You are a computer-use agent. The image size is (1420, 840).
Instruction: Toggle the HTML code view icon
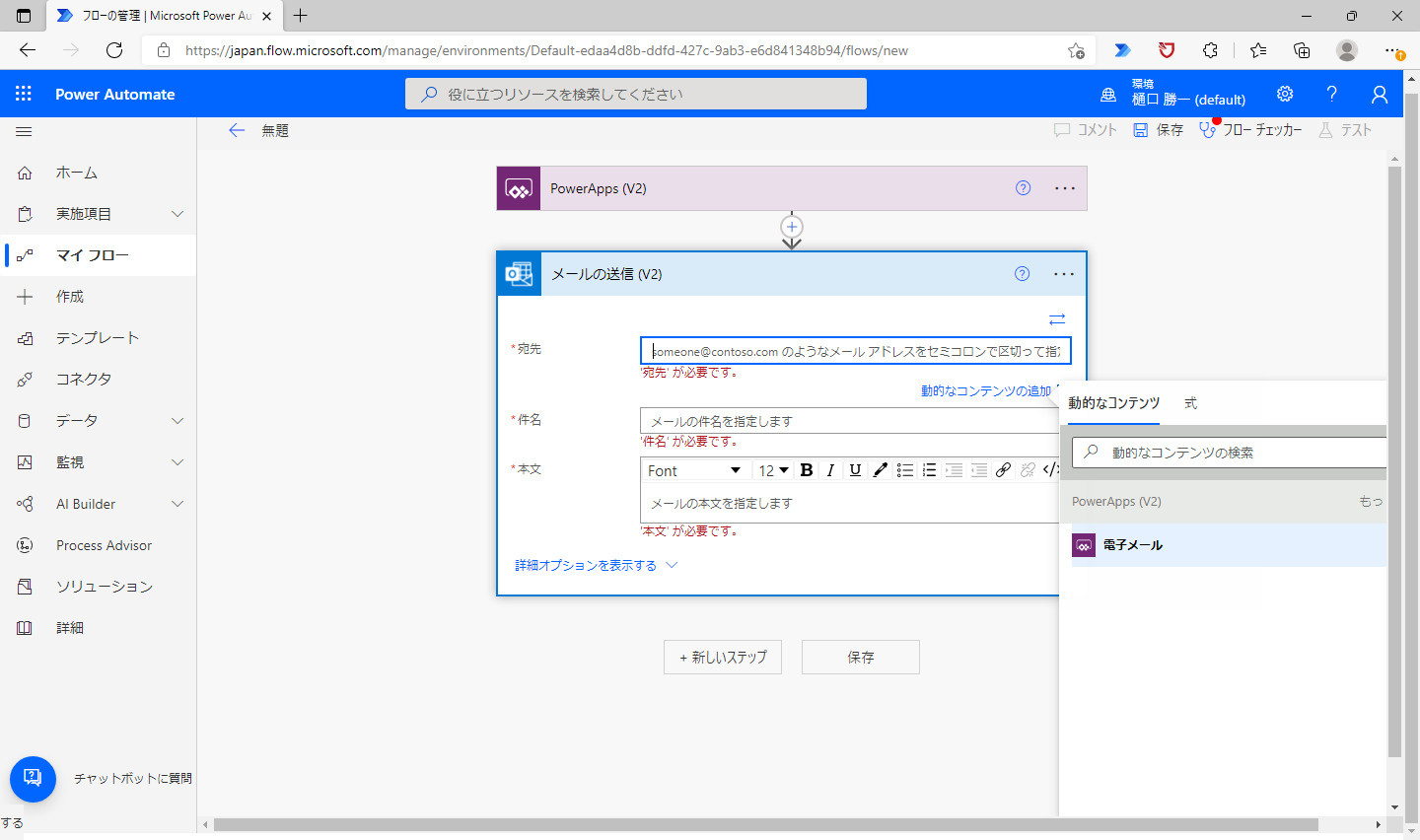(1050, 470)
